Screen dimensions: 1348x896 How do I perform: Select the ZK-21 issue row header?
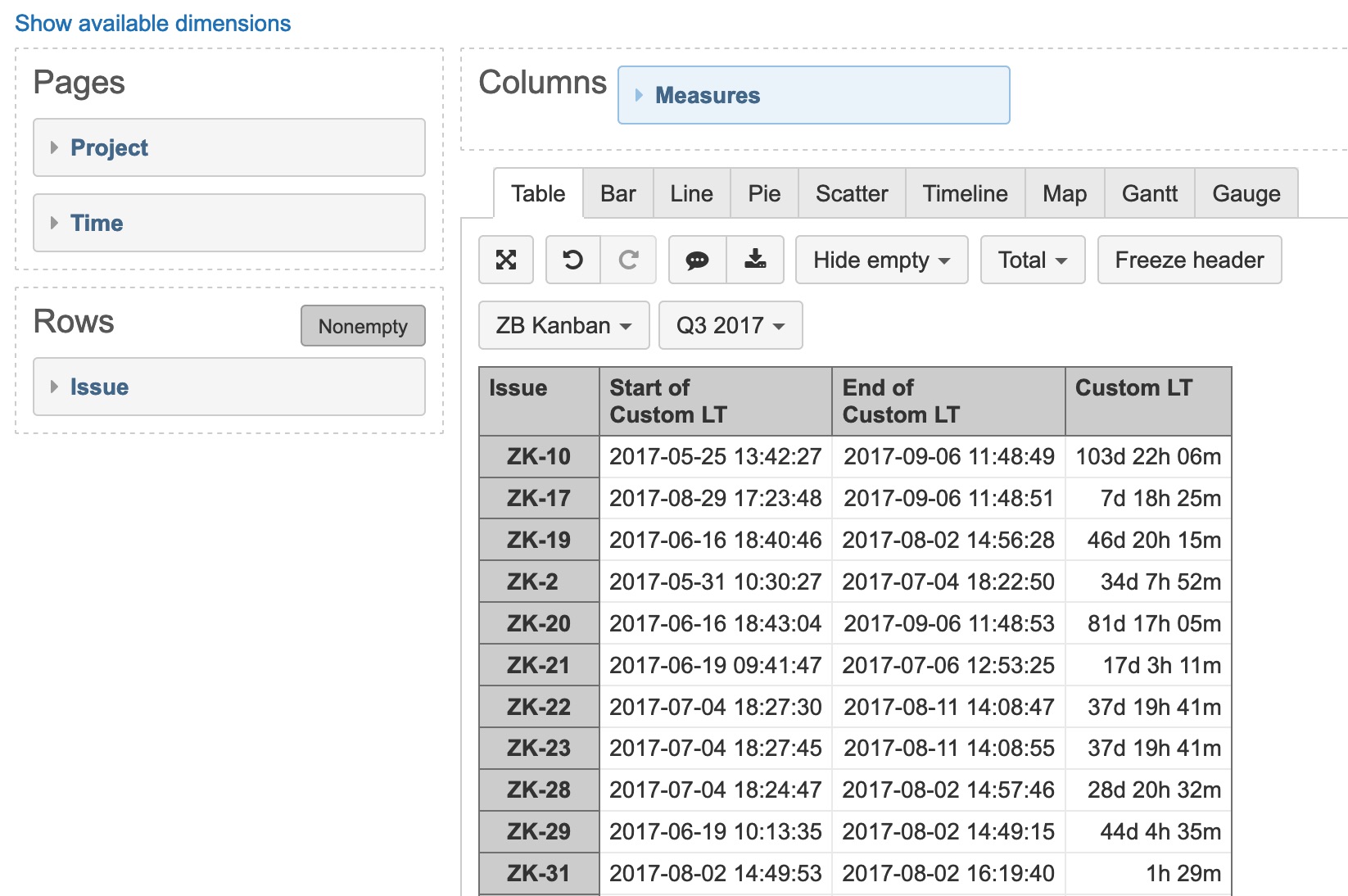539,665
